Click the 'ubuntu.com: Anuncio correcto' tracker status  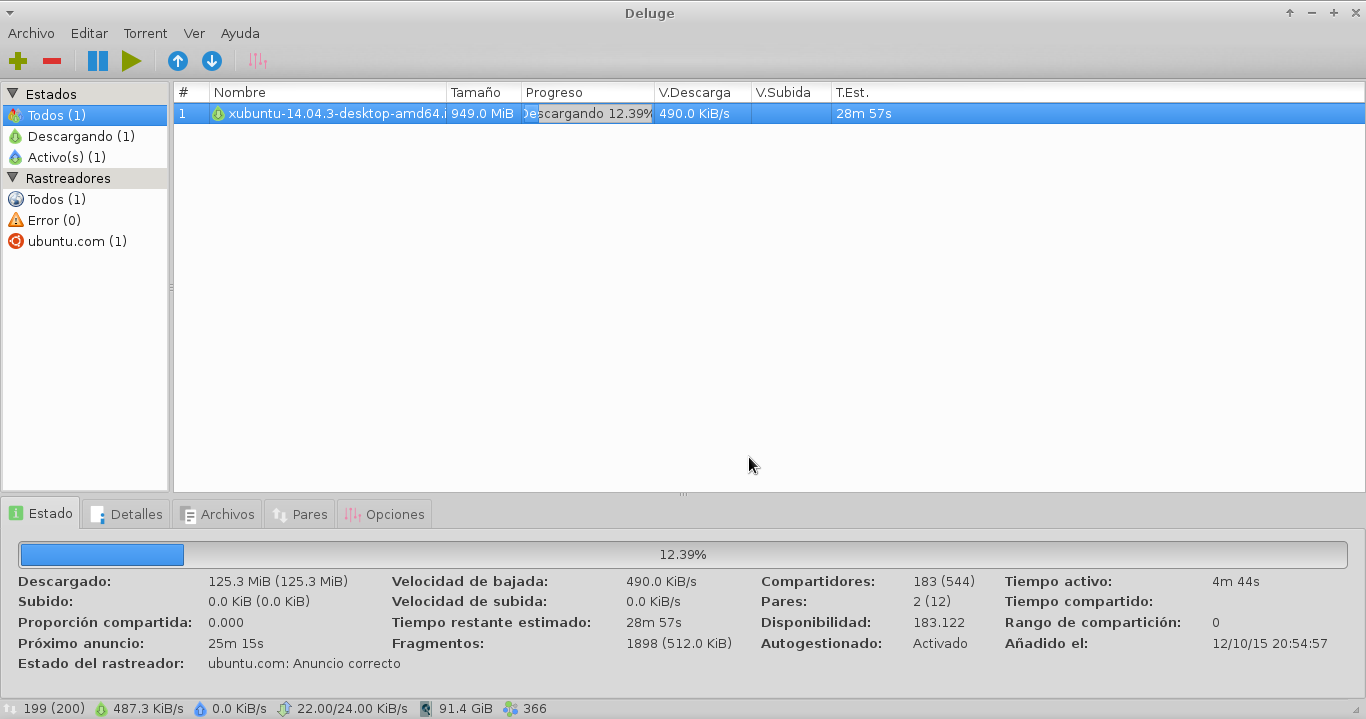click(x=304, y=664)
